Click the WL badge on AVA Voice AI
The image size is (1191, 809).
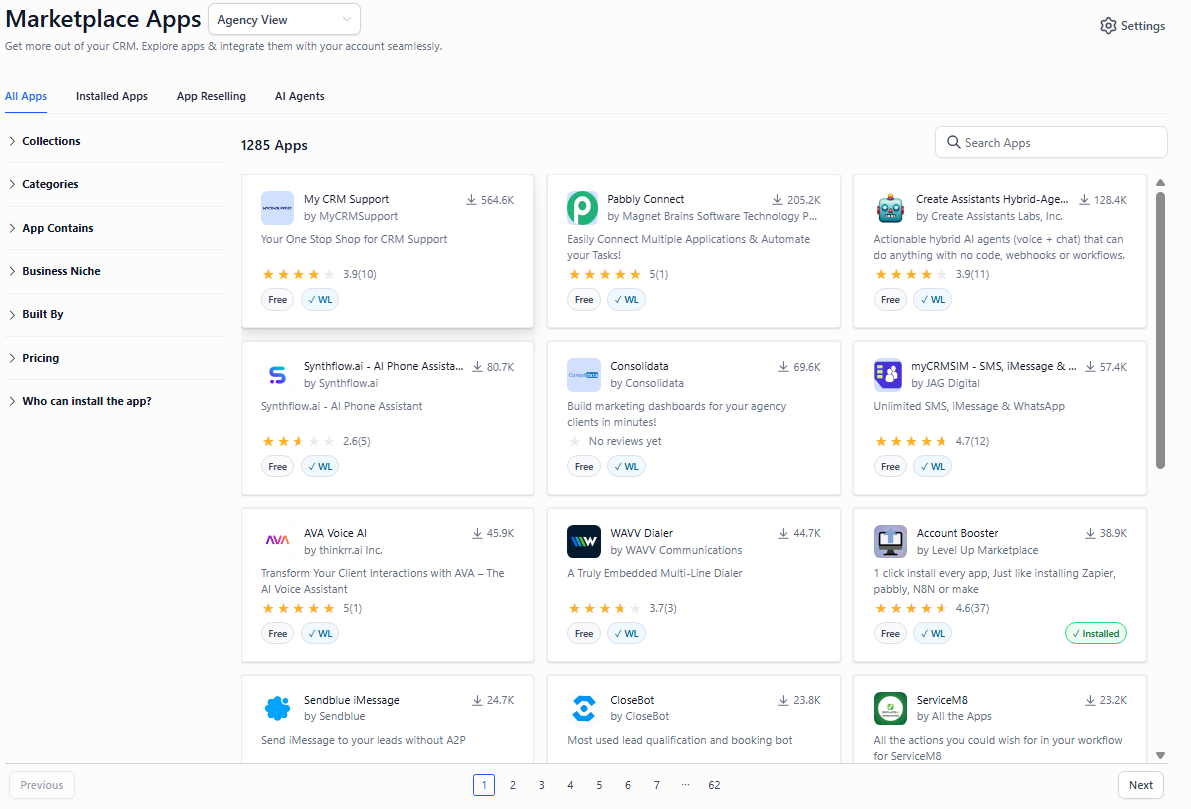point(320,634)
